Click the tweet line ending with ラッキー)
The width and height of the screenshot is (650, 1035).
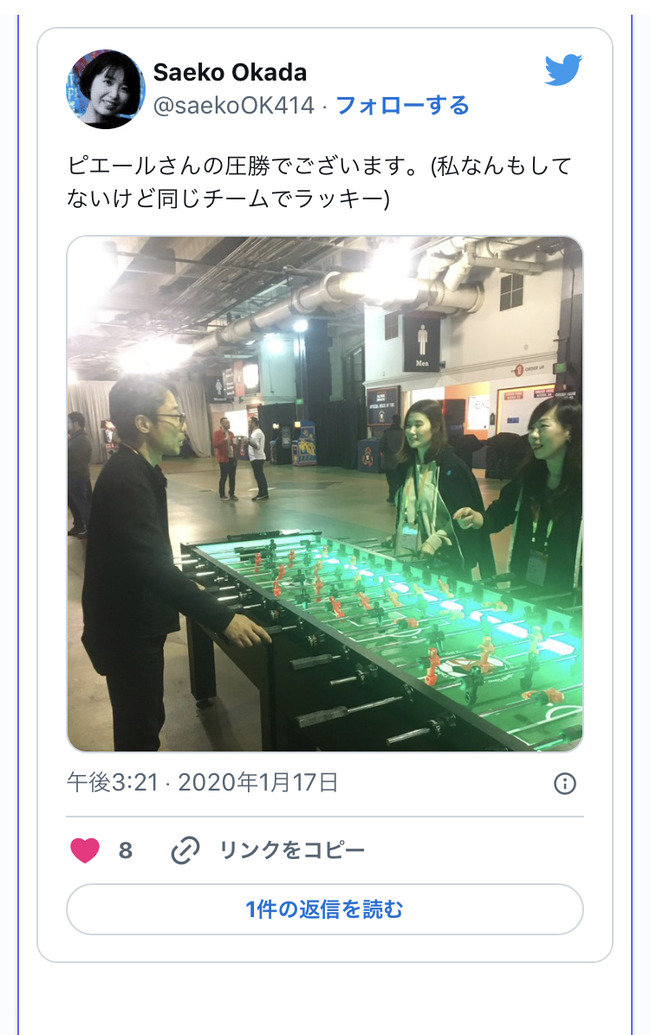pyautogui.click(x=228, y=198)
